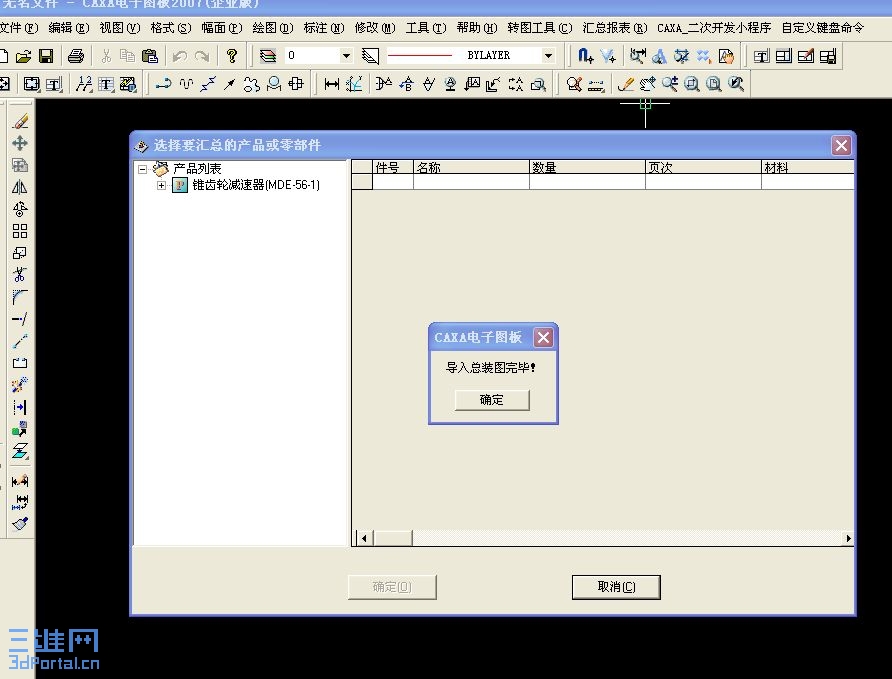Close the 选择要汇总的产品或零部件 dialog
This screenshot has height=679, width=892.
tap(841, 146)
